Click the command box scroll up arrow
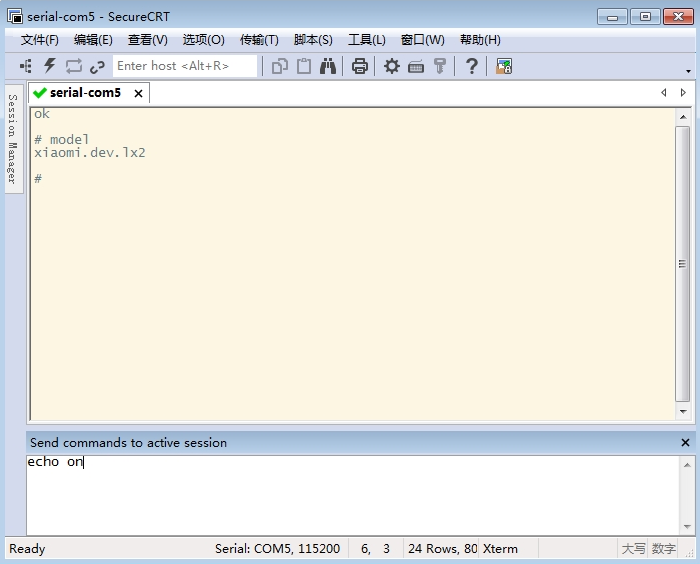The width and height of the screenshot is (700, 564). point(687,465)
